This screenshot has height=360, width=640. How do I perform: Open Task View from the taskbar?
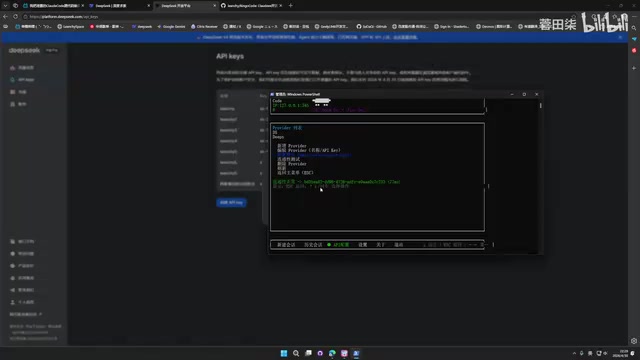click(308, 353)
